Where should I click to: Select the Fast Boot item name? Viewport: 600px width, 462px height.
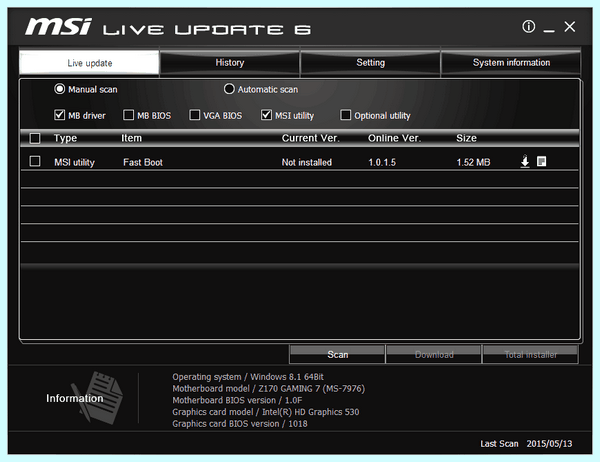pyautogui.click(x=143, y=162)
